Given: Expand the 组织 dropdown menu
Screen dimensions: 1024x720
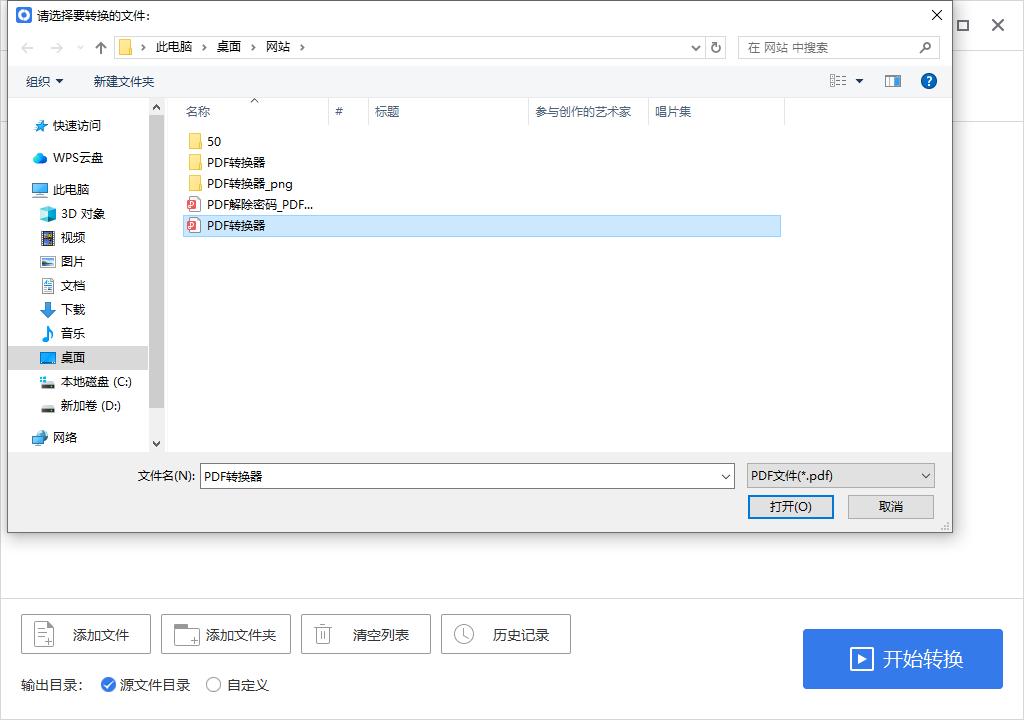Looking at the screenshot, I should (x=44, y=81).
